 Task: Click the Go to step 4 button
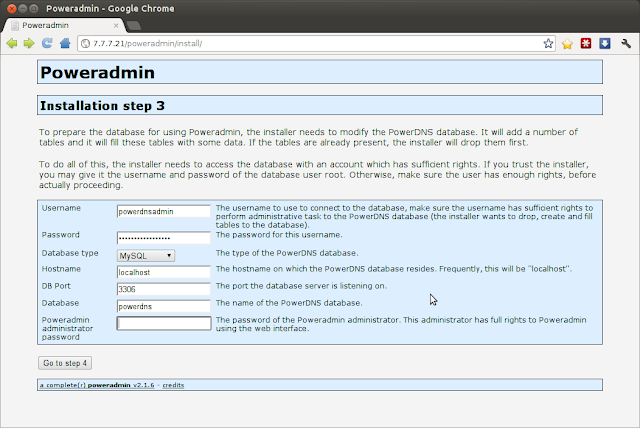(x=65, y=363)
